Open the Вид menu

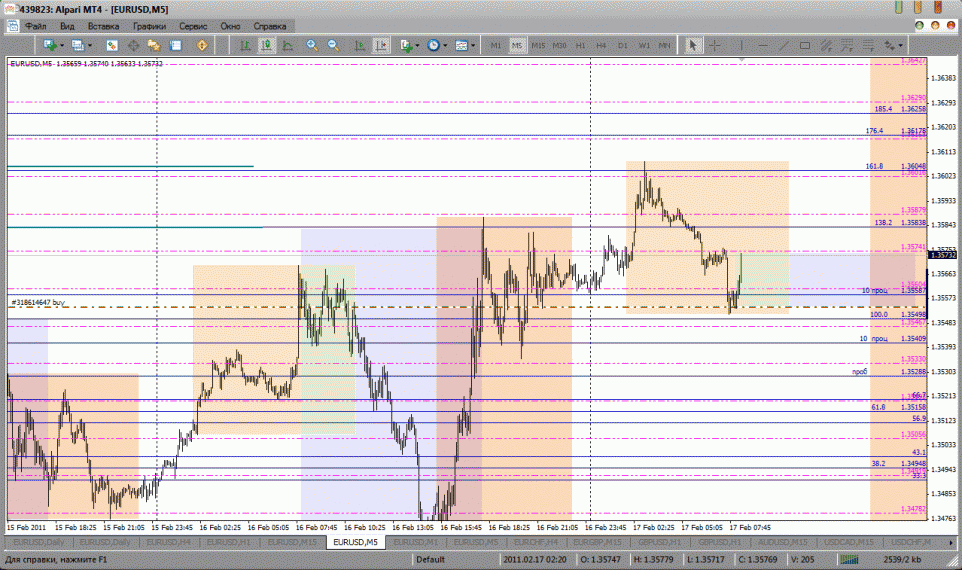click(x=67, y=26)
